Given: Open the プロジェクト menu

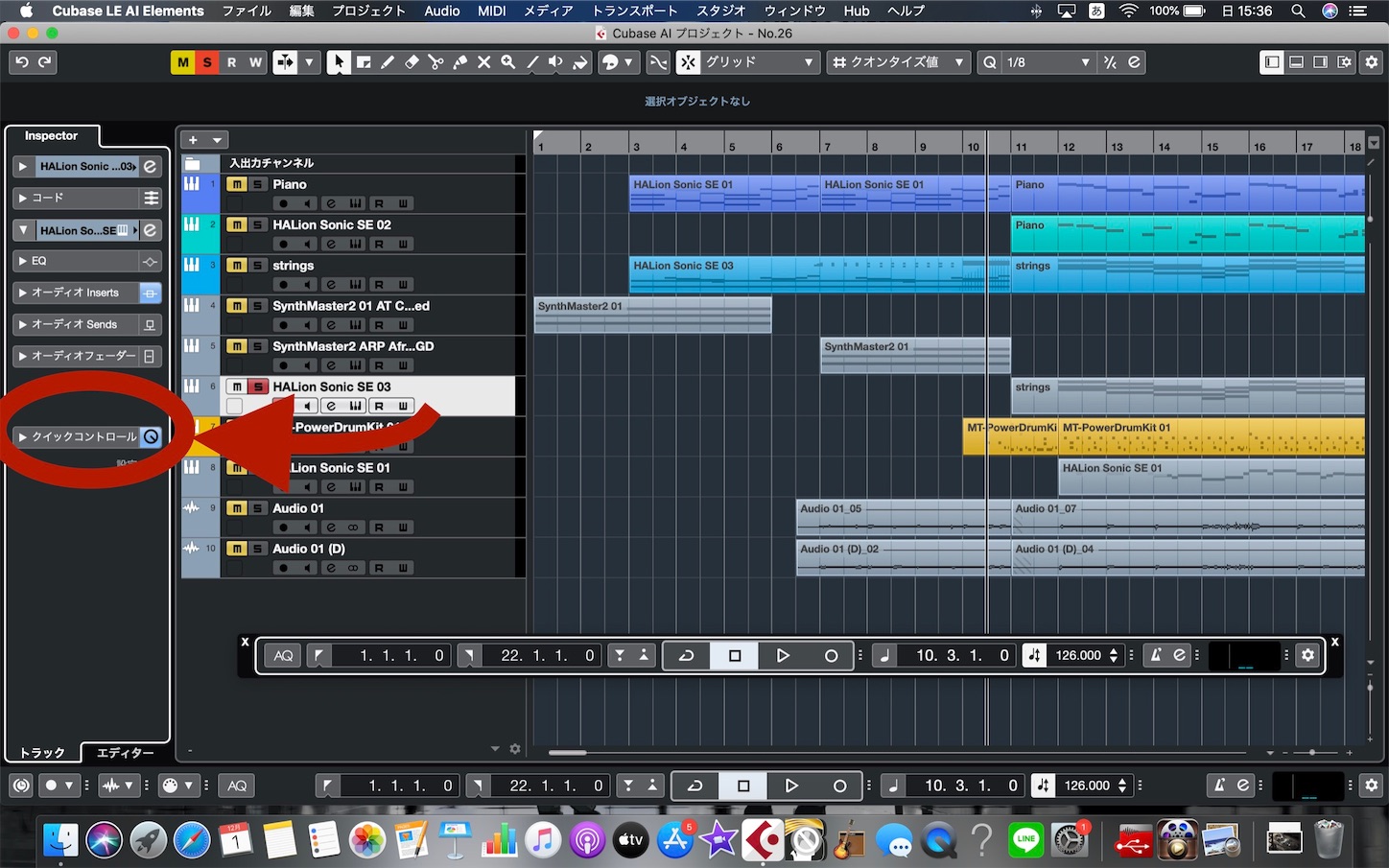Looking at the screenshot, I should (369, 11).
